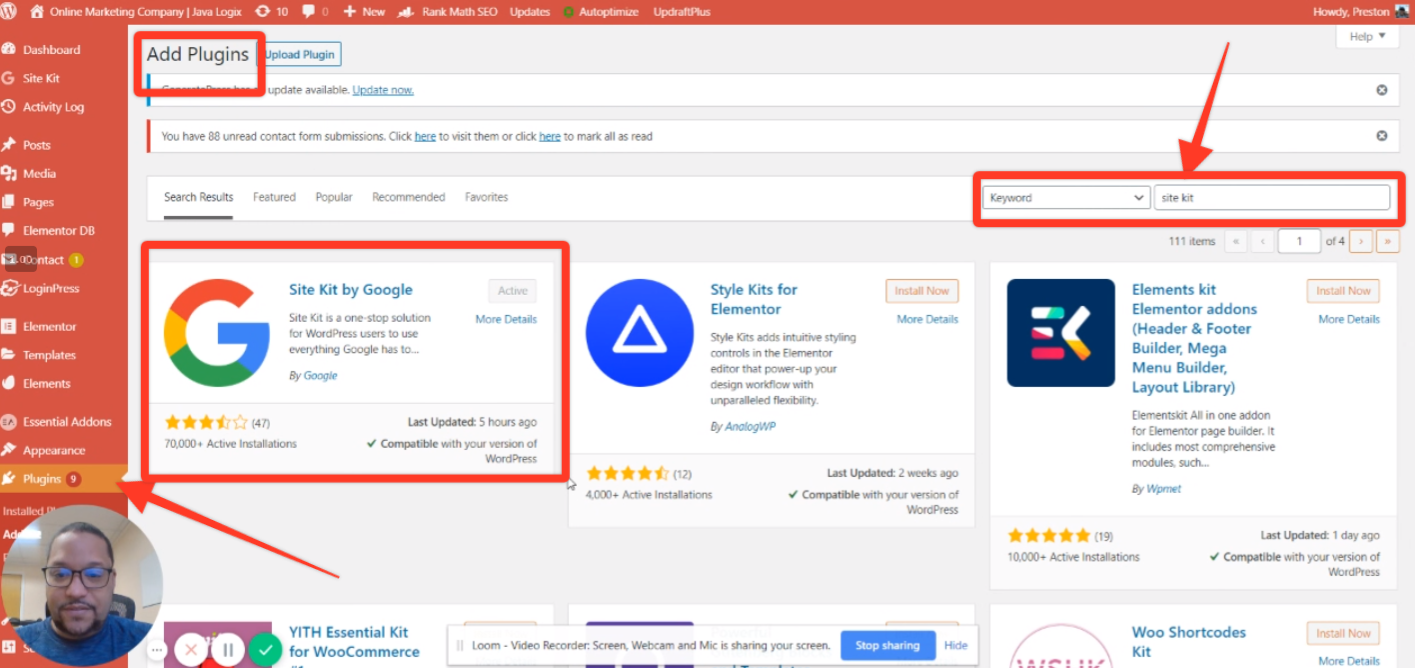Open the WordPress logo menu
Screen dimensions: 1415x668
[10, 12]
